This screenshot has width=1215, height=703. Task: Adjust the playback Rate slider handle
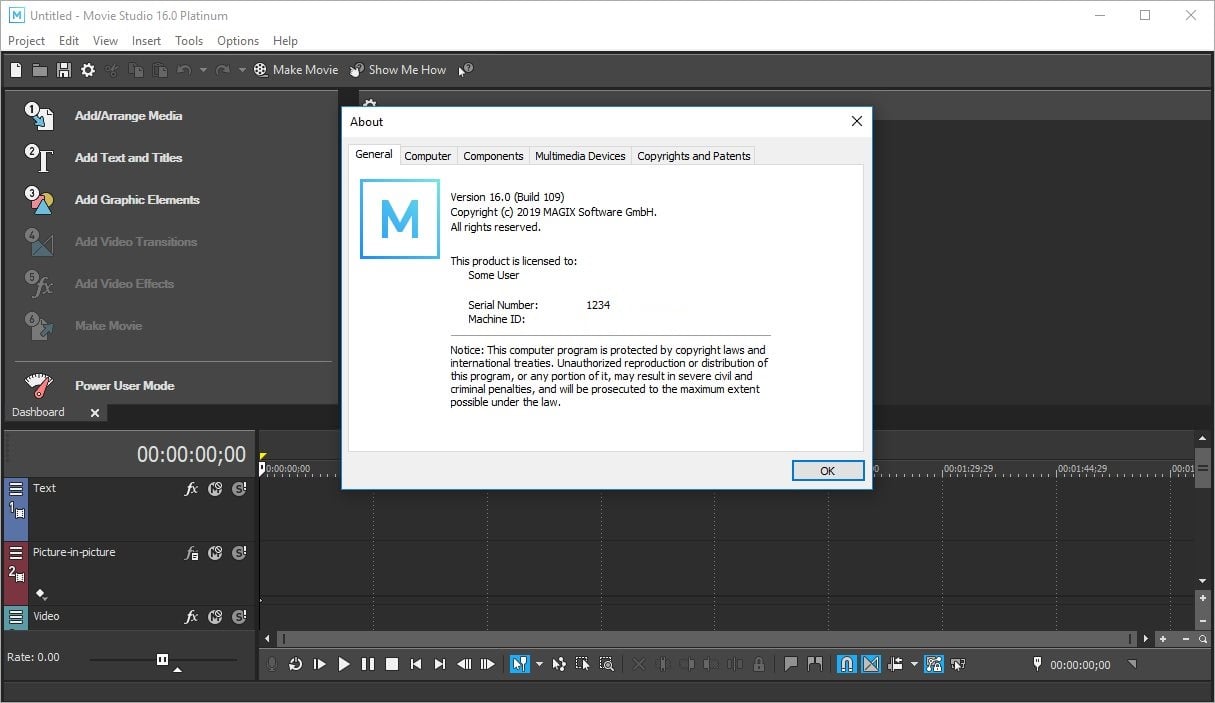pos(162,659)
